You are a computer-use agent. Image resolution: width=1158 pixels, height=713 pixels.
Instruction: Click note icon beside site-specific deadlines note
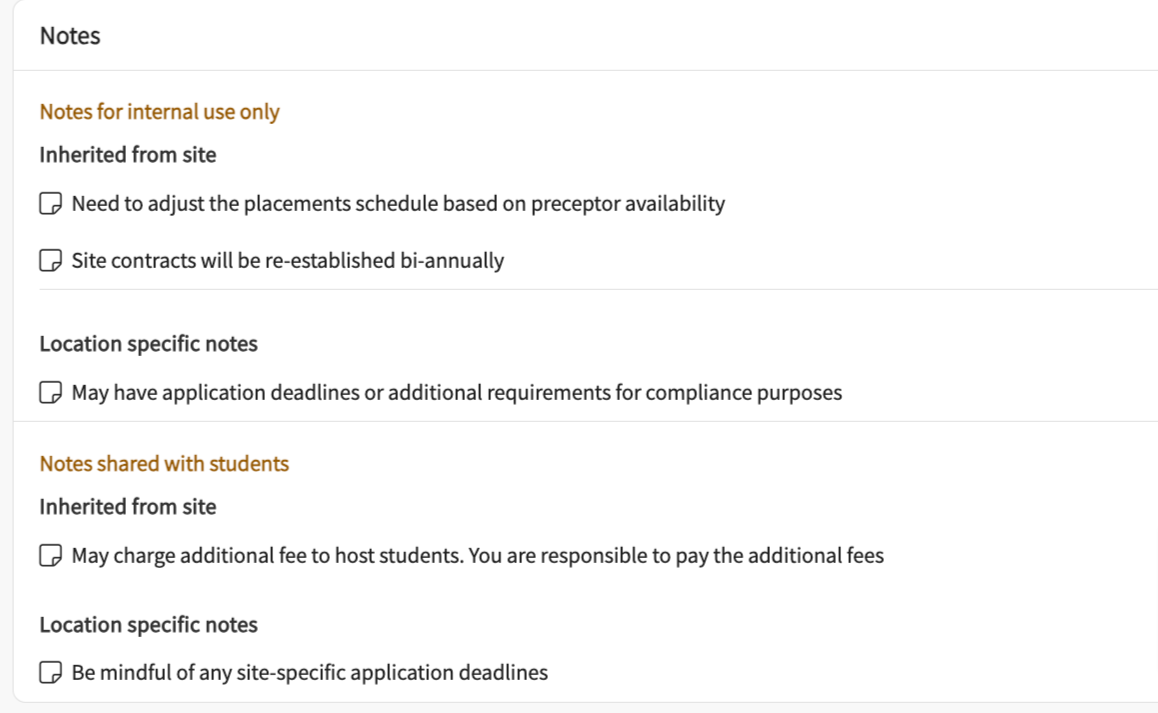click(50, 672)
